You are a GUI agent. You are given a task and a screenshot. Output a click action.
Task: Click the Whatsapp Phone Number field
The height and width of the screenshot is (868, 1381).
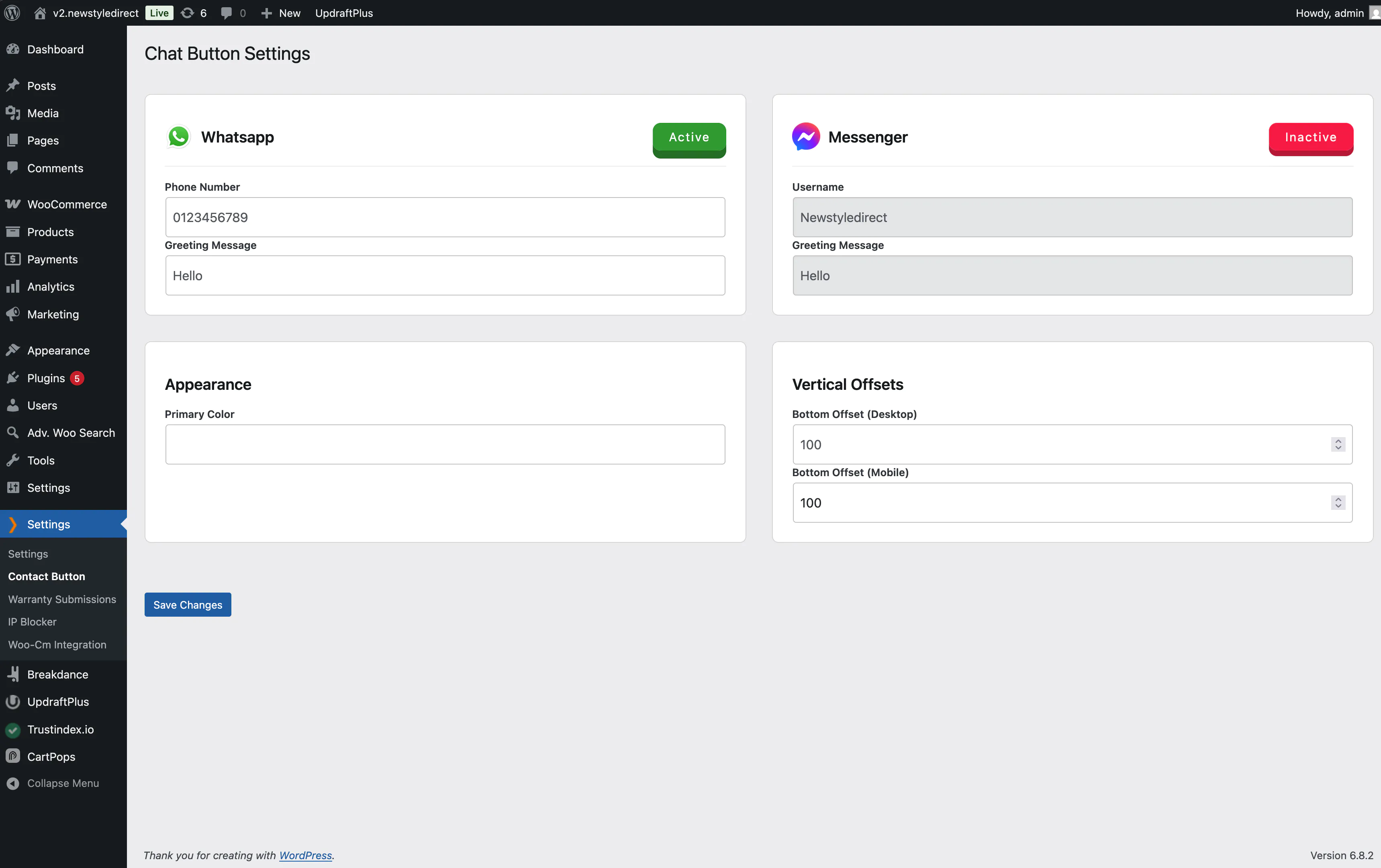(x=445, y=217)
